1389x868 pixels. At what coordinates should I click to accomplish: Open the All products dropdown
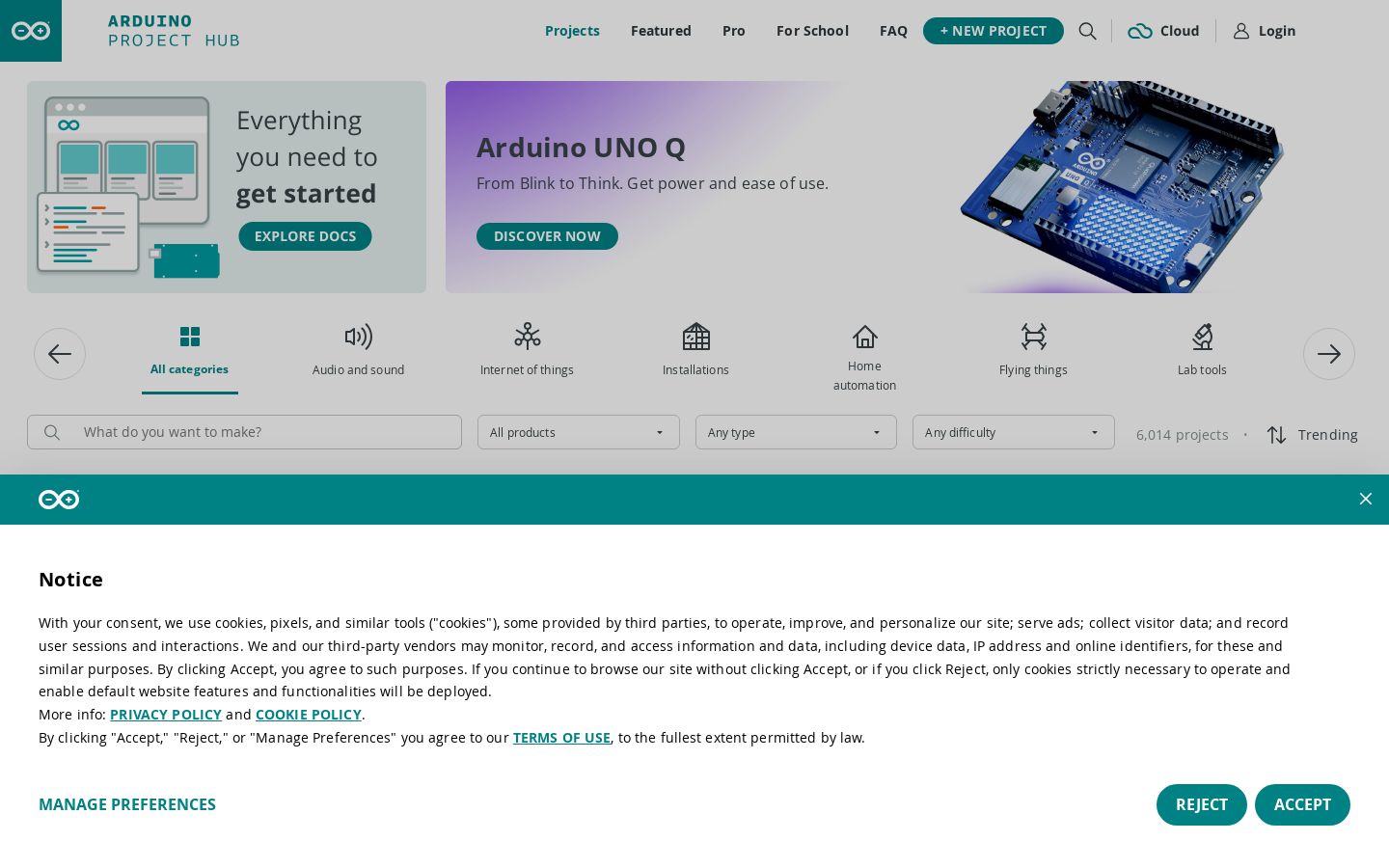[x=579, y=432]
